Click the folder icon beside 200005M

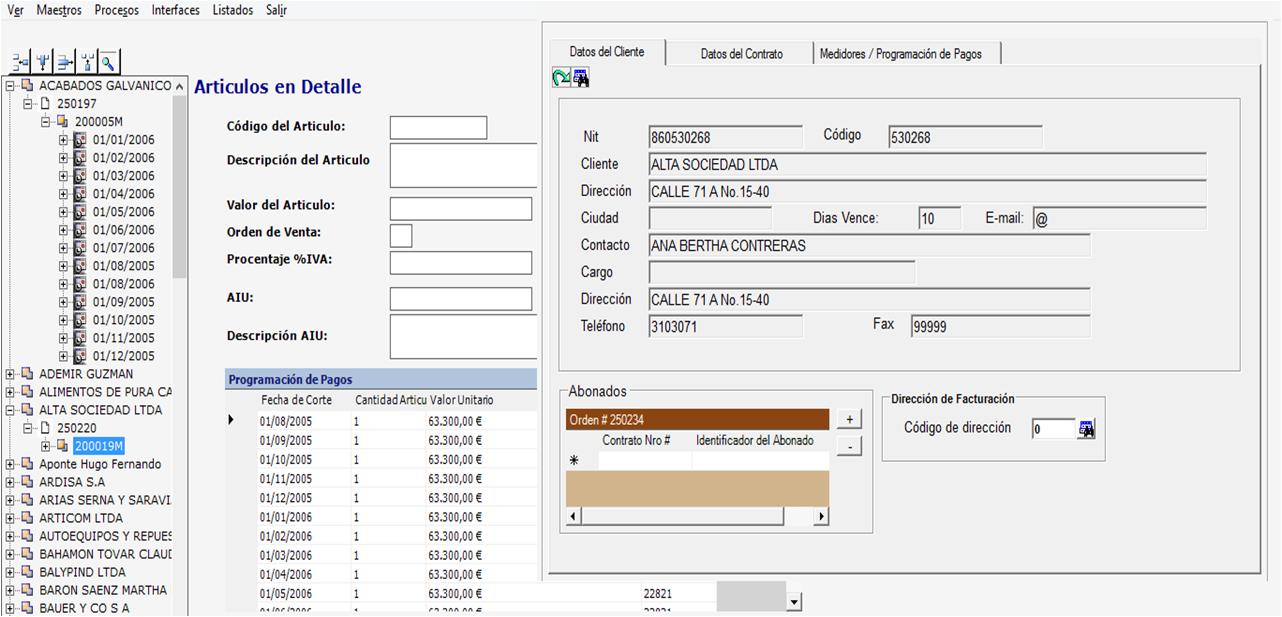point(63,122)
